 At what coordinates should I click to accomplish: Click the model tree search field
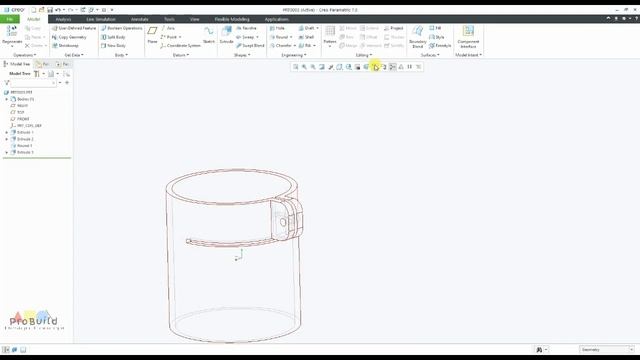click(32, 83)
